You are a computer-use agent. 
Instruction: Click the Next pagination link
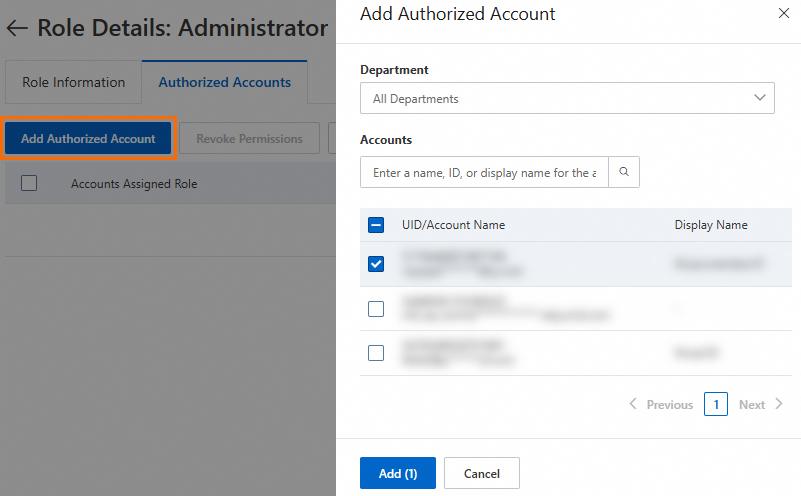pos(752,405)
